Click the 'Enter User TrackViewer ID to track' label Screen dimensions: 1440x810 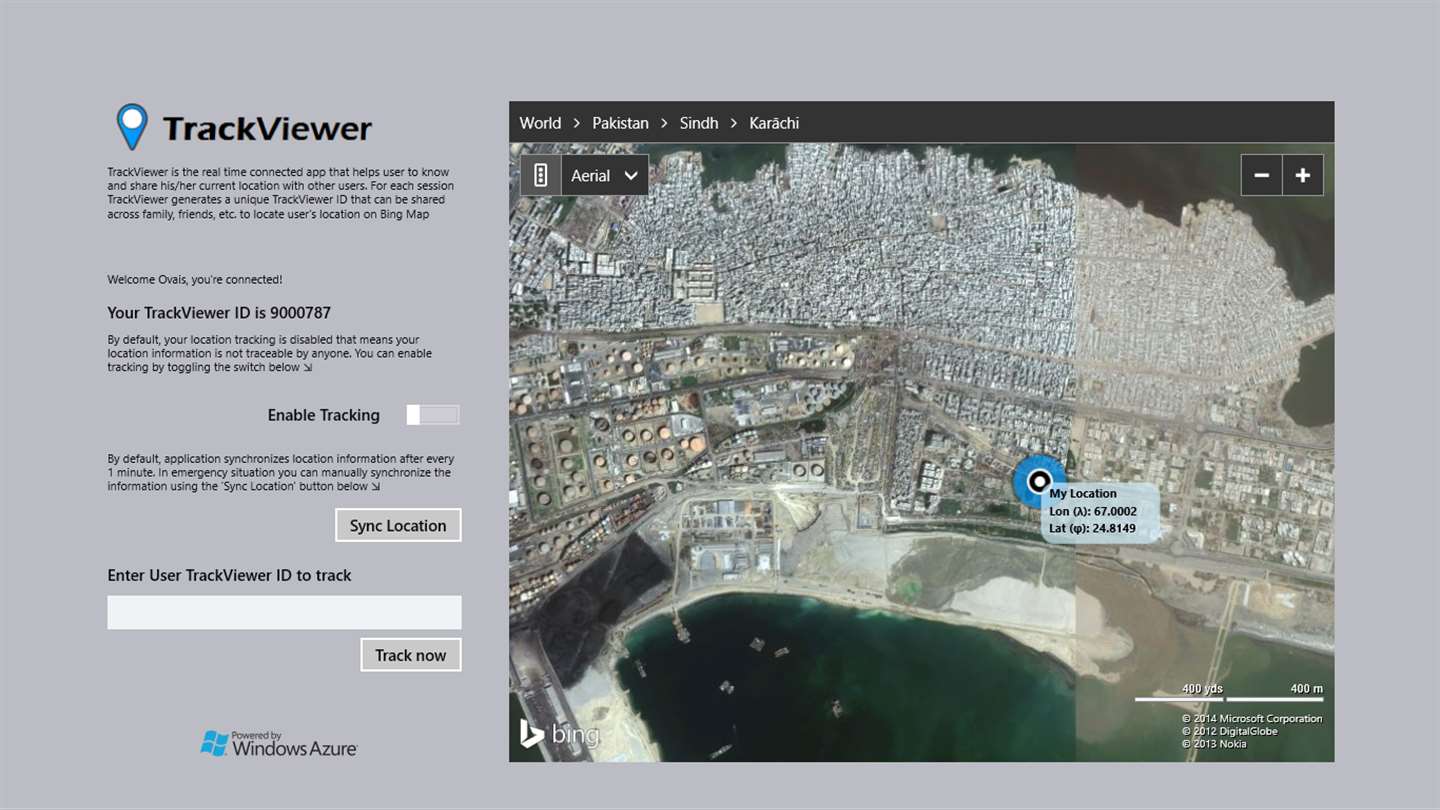click(x=230, y=575)
